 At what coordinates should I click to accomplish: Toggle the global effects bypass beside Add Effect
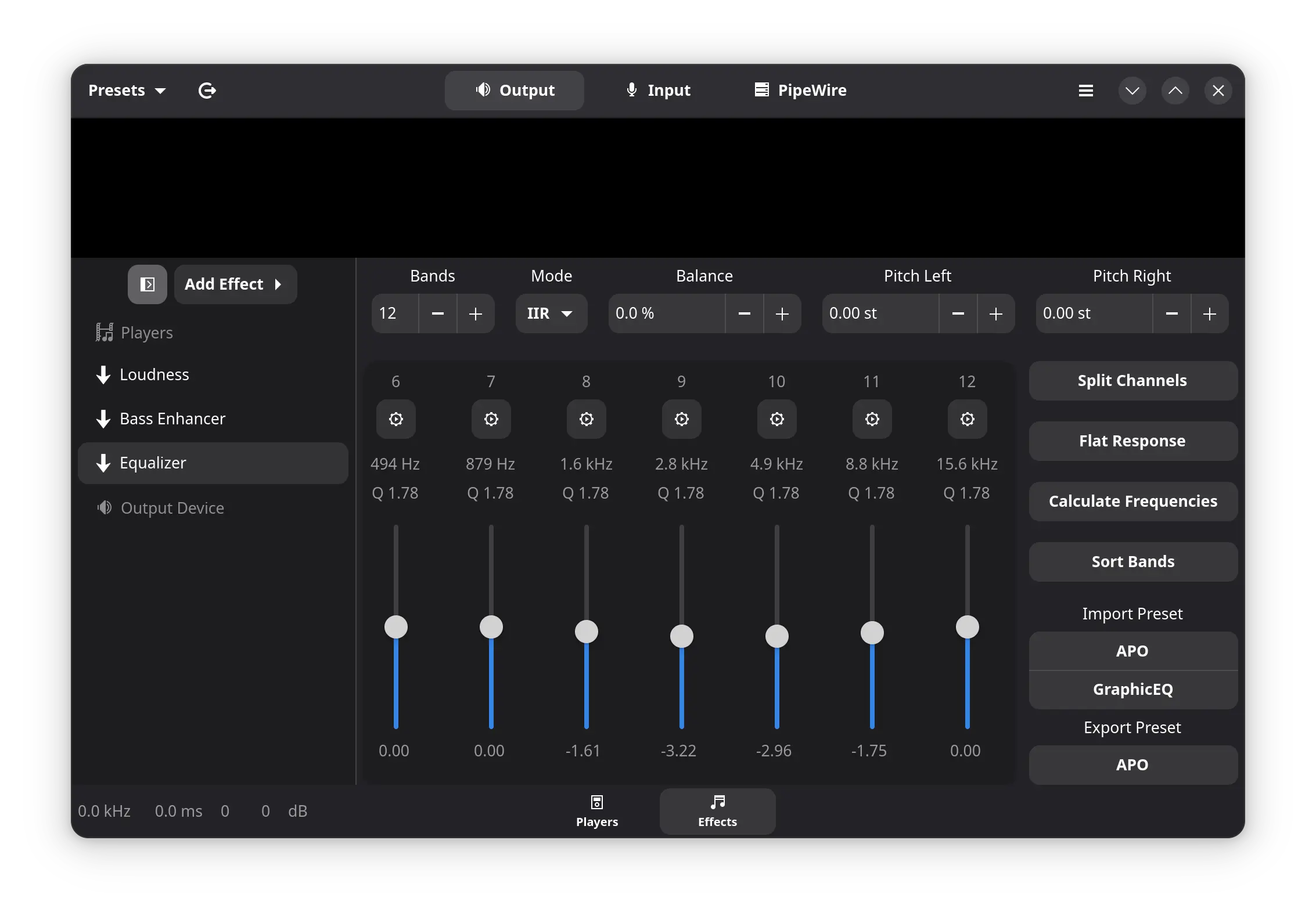tap(147, 284)
